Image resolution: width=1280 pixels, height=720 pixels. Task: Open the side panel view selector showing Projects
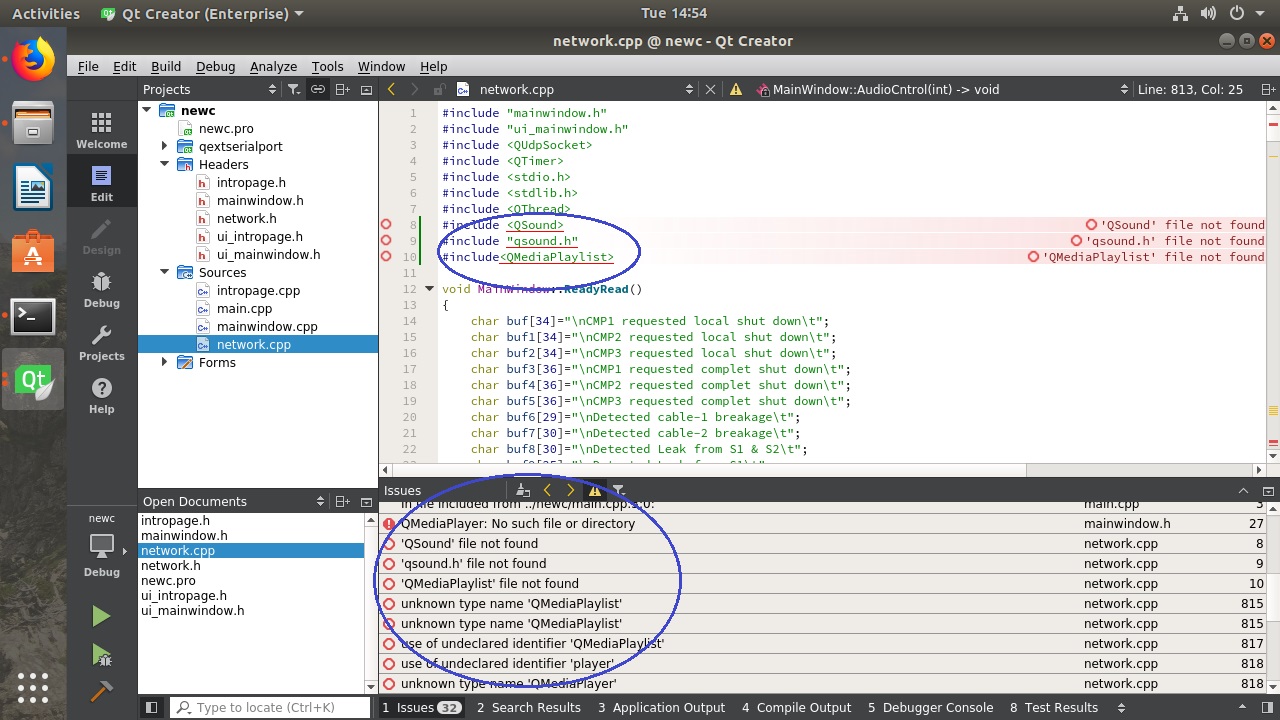tap(210, 89)
